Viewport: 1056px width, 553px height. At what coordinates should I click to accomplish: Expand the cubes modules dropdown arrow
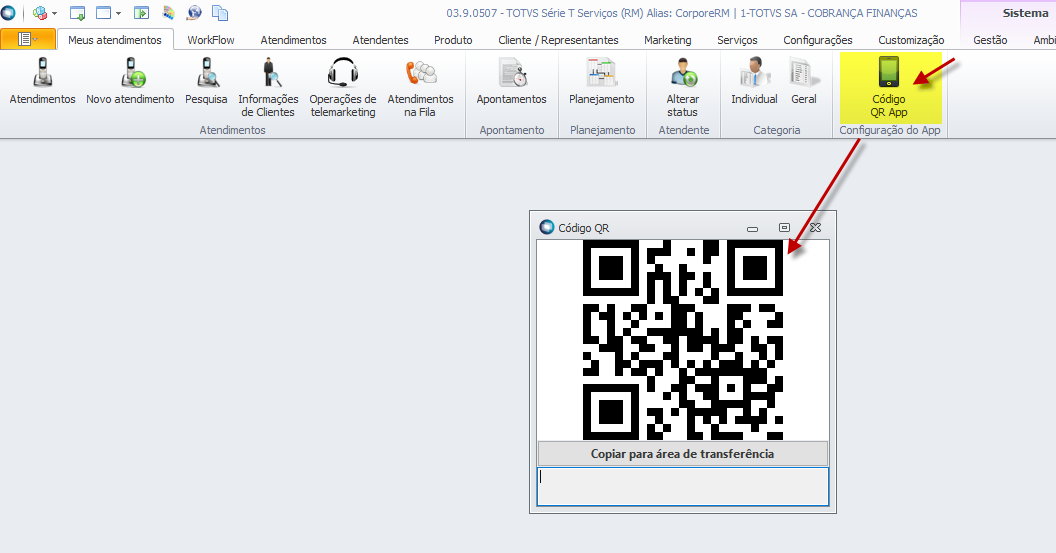coord(55,13)
